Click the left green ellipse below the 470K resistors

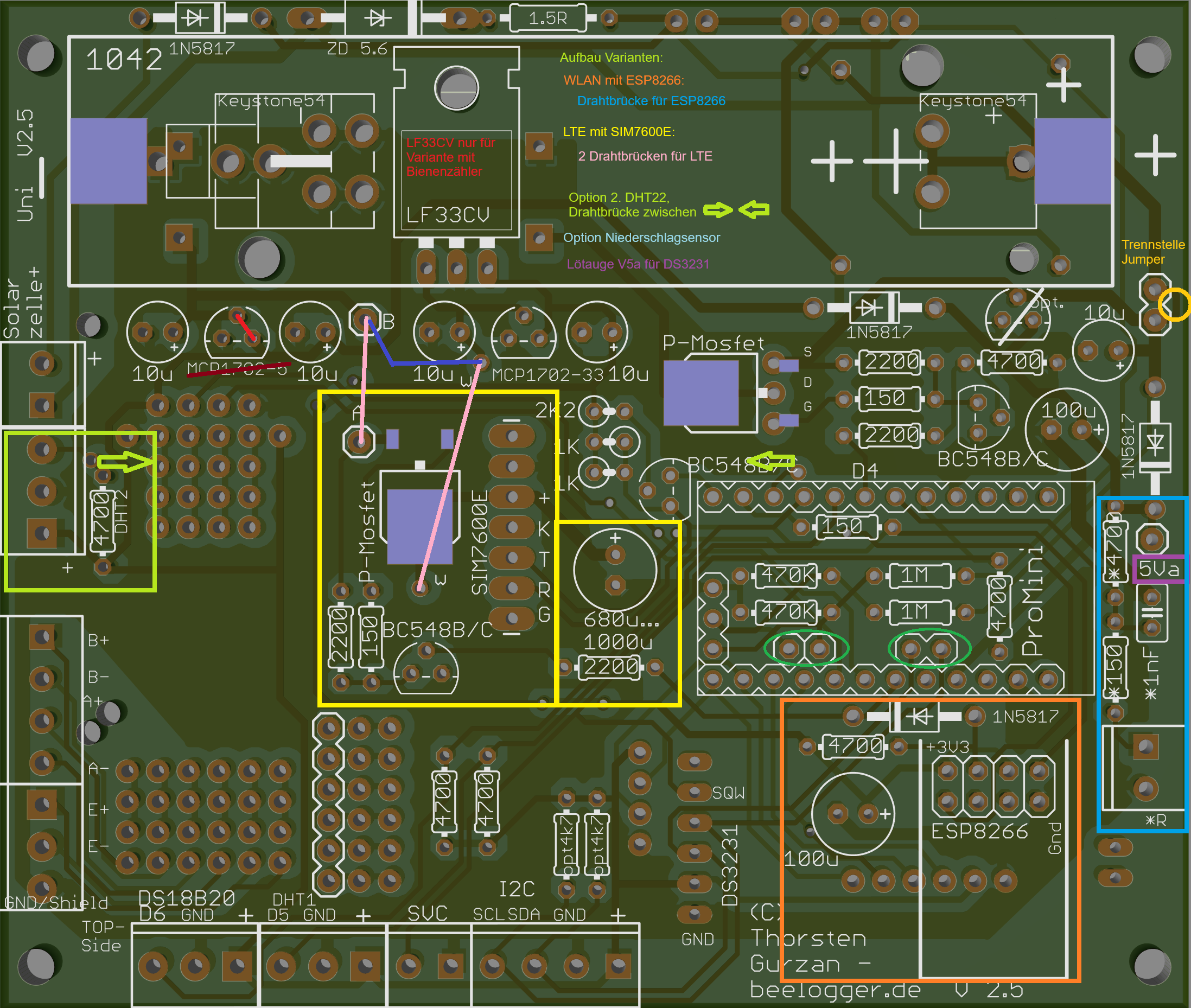coord(806,648)
